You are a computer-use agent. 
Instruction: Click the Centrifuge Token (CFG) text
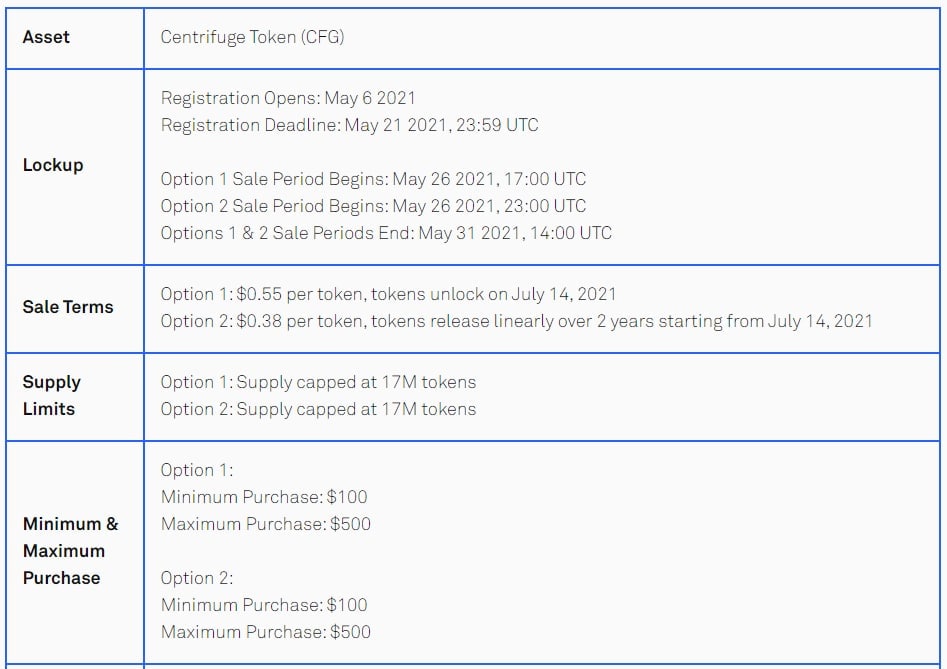[x=252, y=38]
